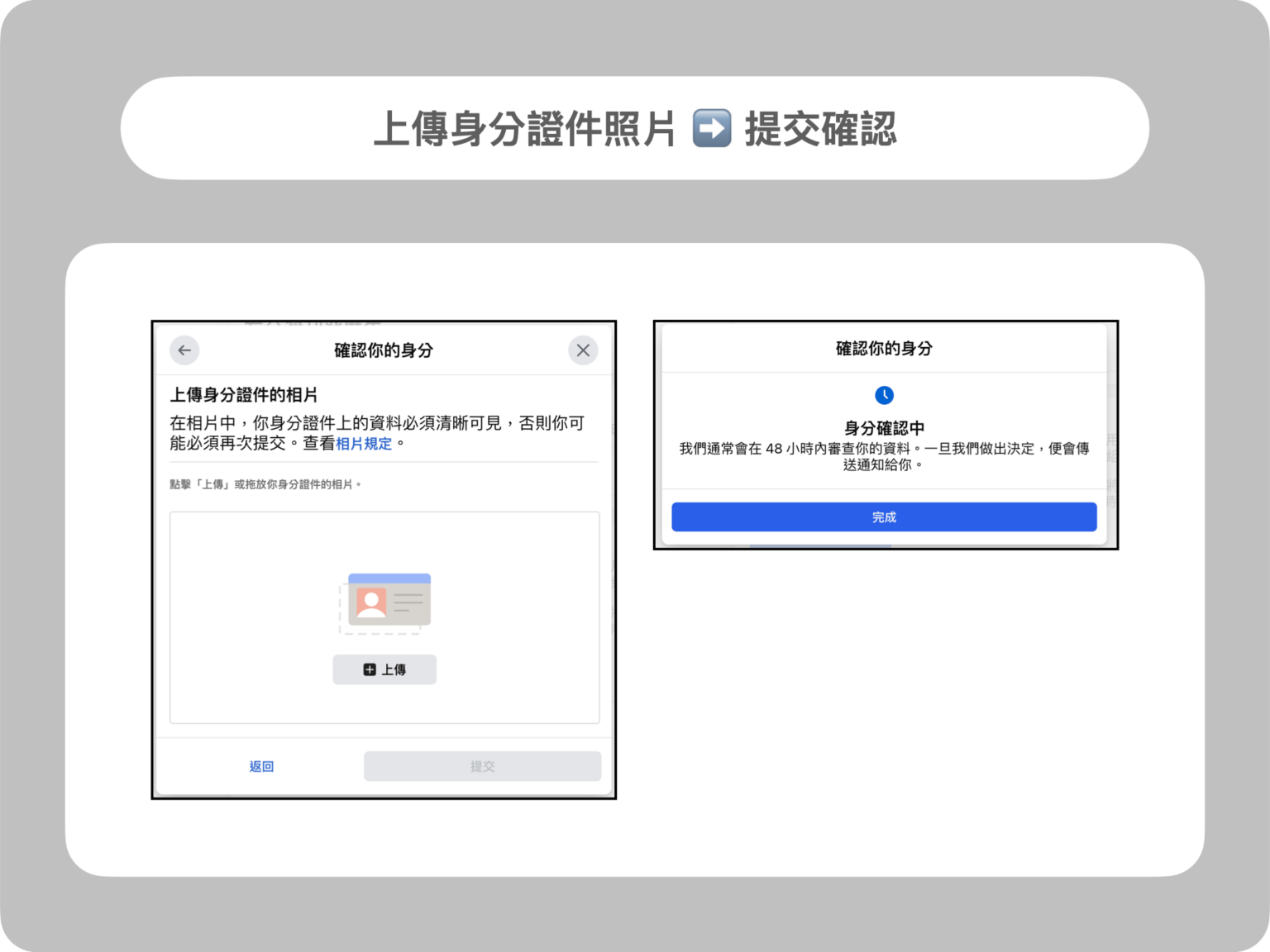Screen dimensions: 1270x952
Task: Open the 相片規定 photo rules link
Action: click(x=364, y=444)
